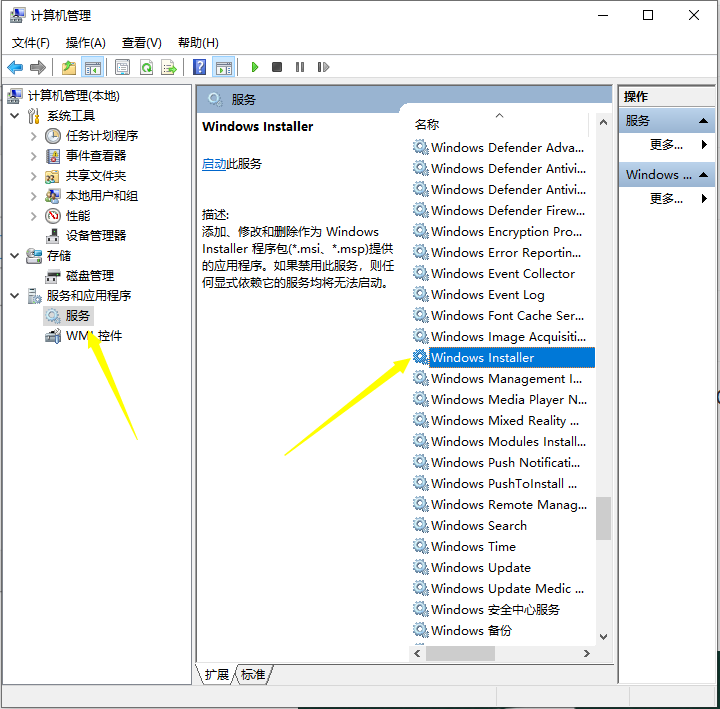Open 更多... under 服务 actions
720x709 pixels.
[x=666, y=145]
